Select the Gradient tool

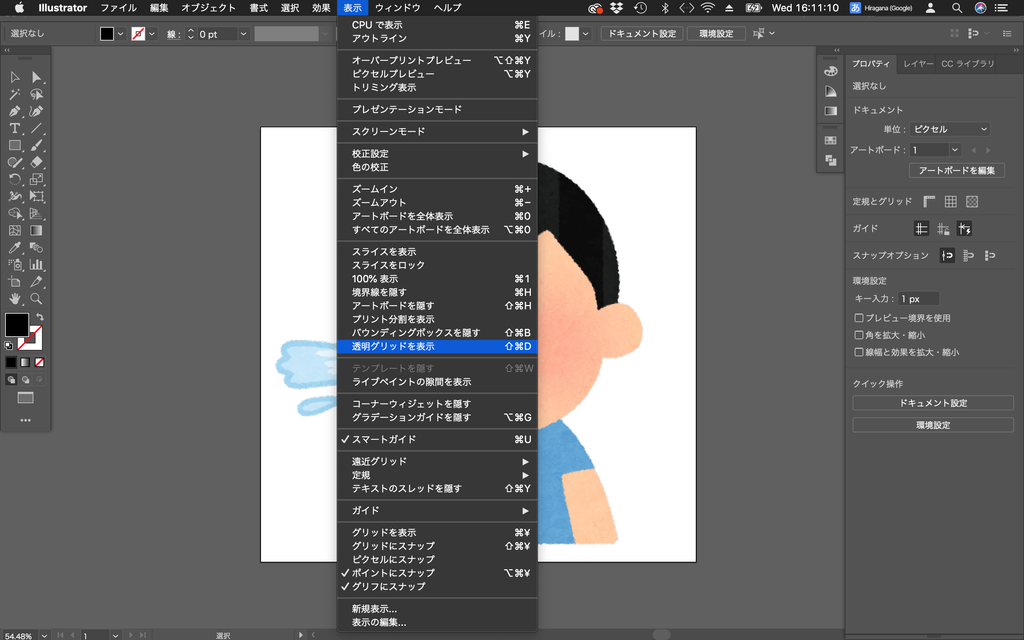(37, 230)
